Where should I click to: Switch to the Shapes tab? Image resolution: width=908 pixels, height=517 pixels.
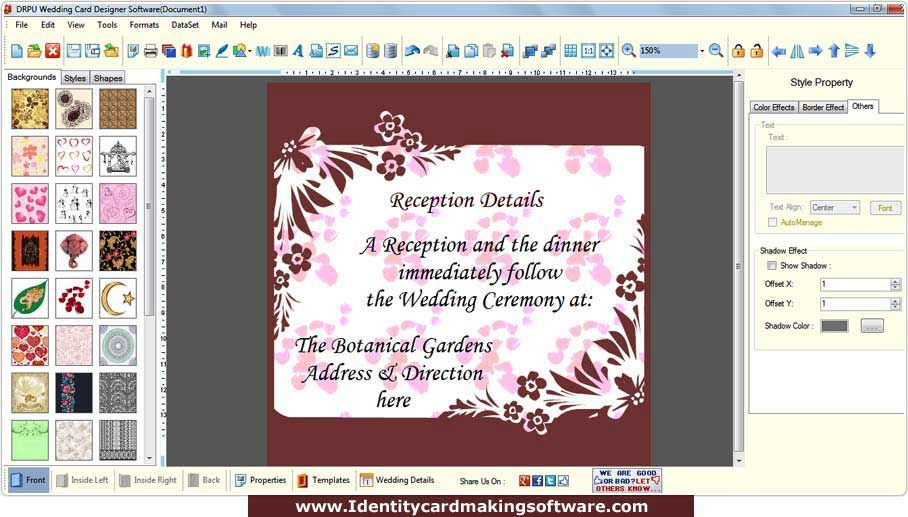(108, 78)
